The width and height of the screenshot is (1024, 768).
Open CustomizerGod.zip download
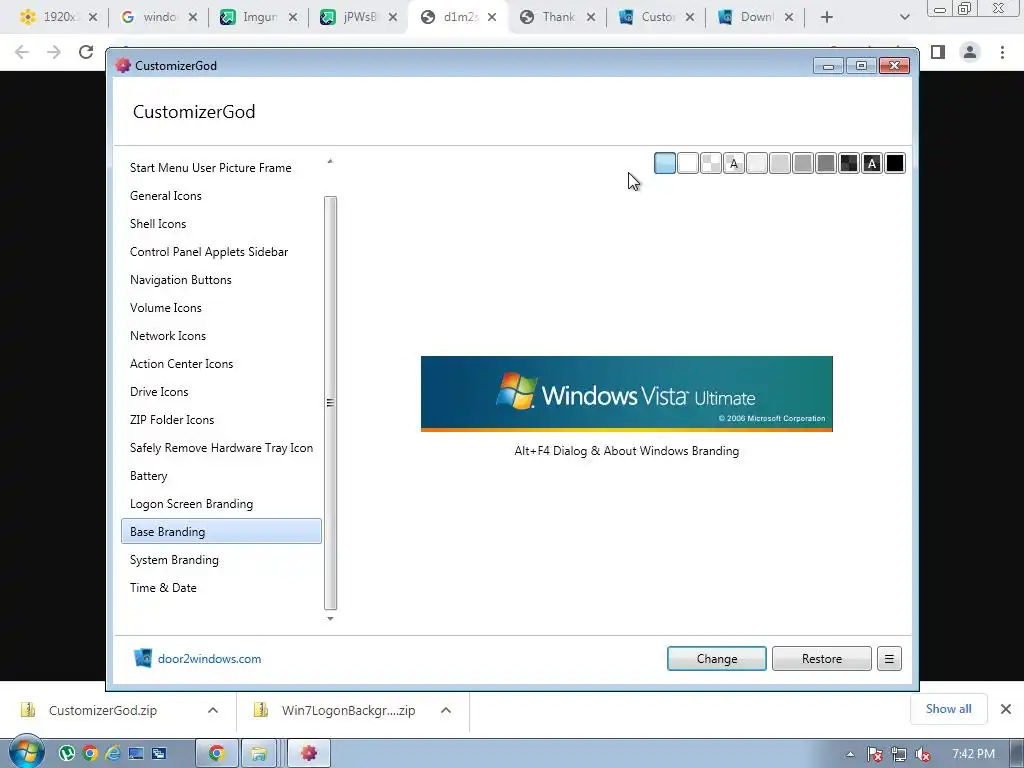coord(103,711)
